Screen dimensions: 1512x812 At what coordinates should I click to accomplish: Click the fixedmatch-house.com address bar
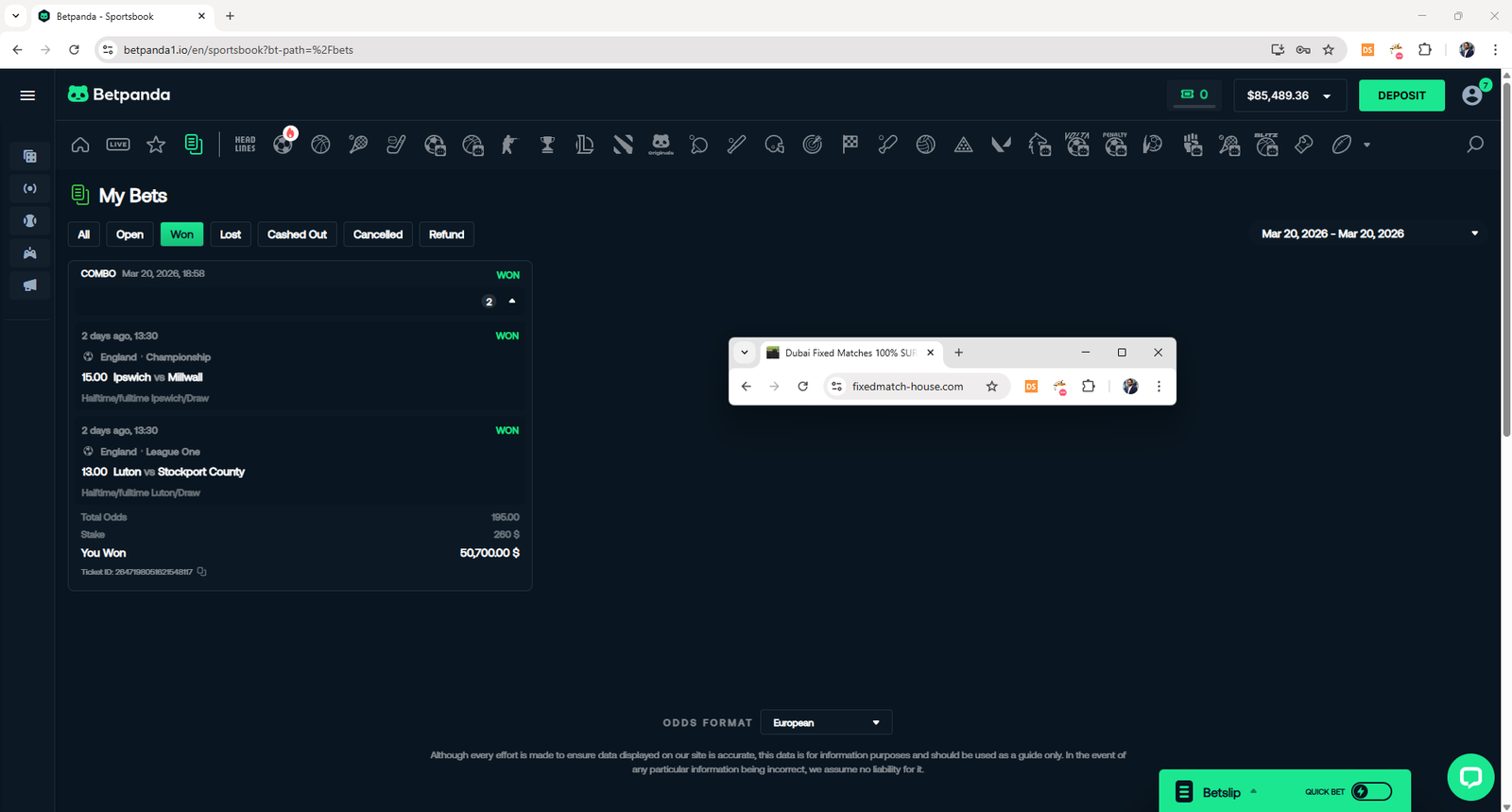point(907,387)
